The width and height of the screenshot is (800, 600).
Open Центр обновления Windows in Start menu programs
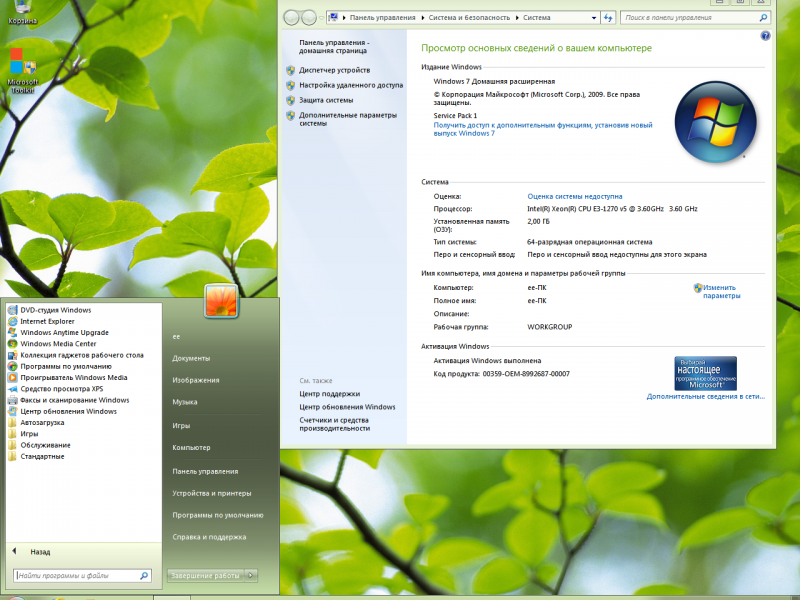pyautogui.click(x=68, y=411)
